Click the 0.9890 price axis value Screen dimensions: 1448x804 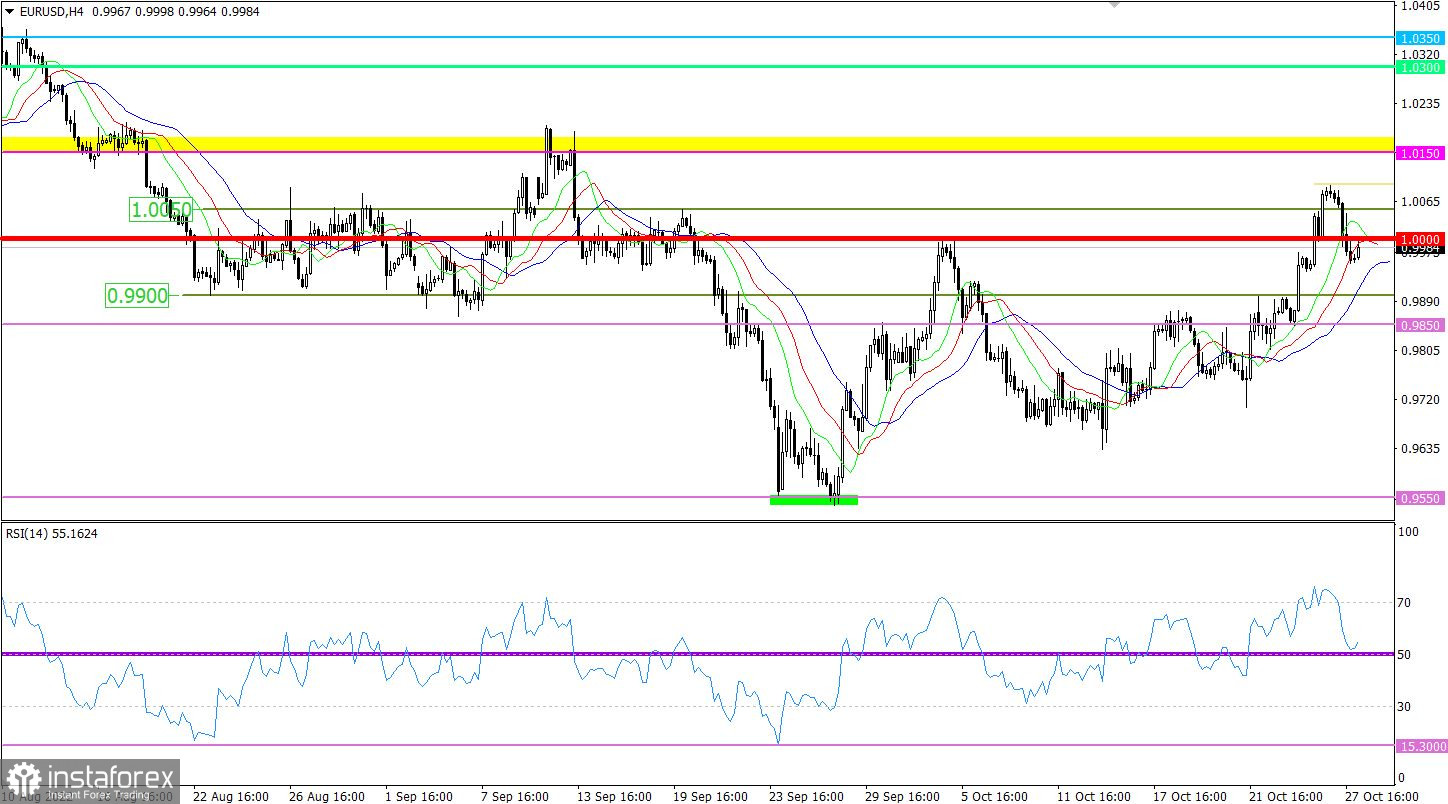point(1420,301)
